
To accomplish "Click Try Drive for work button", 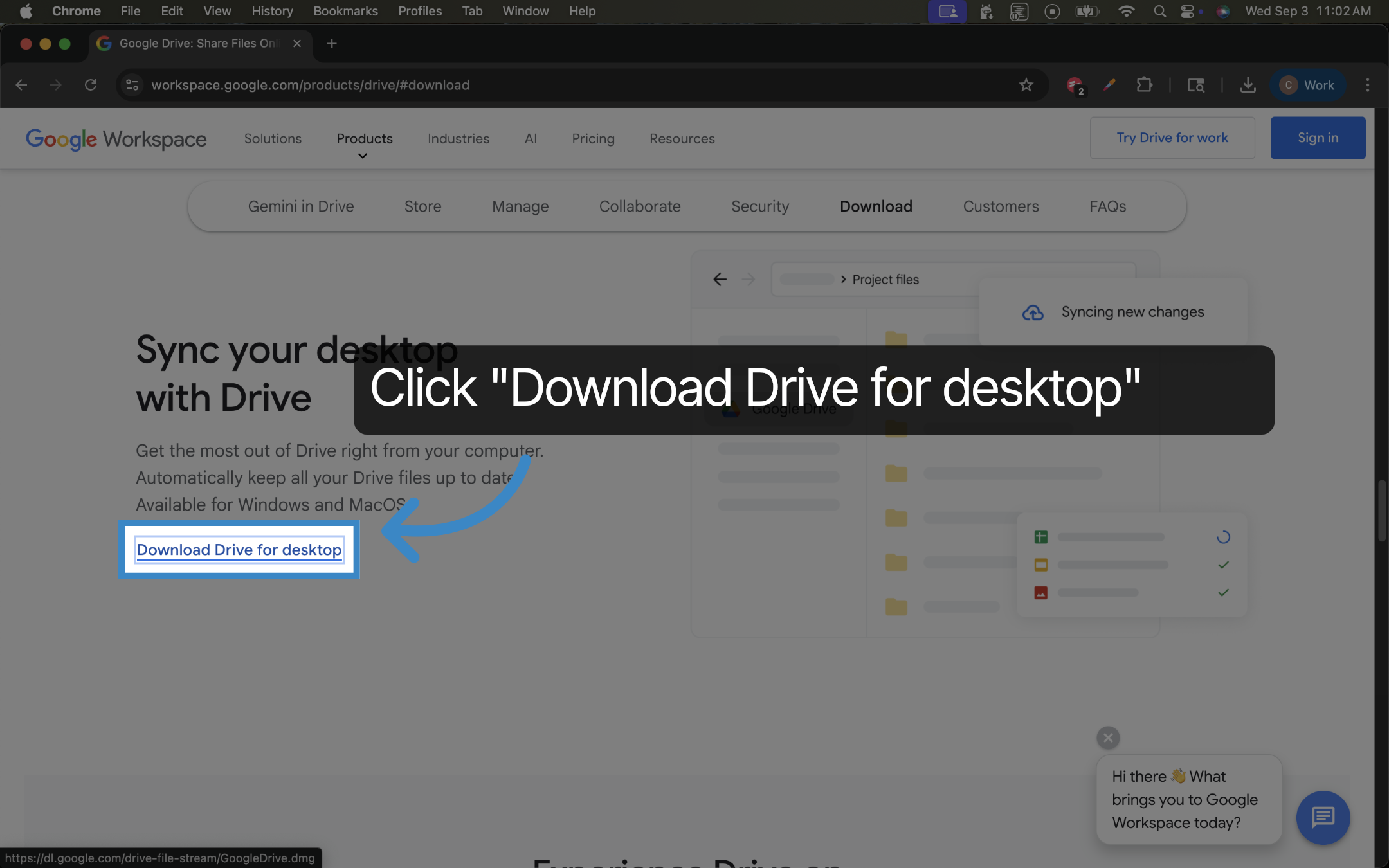I will pyautogui.click(x=1172, y=138).
